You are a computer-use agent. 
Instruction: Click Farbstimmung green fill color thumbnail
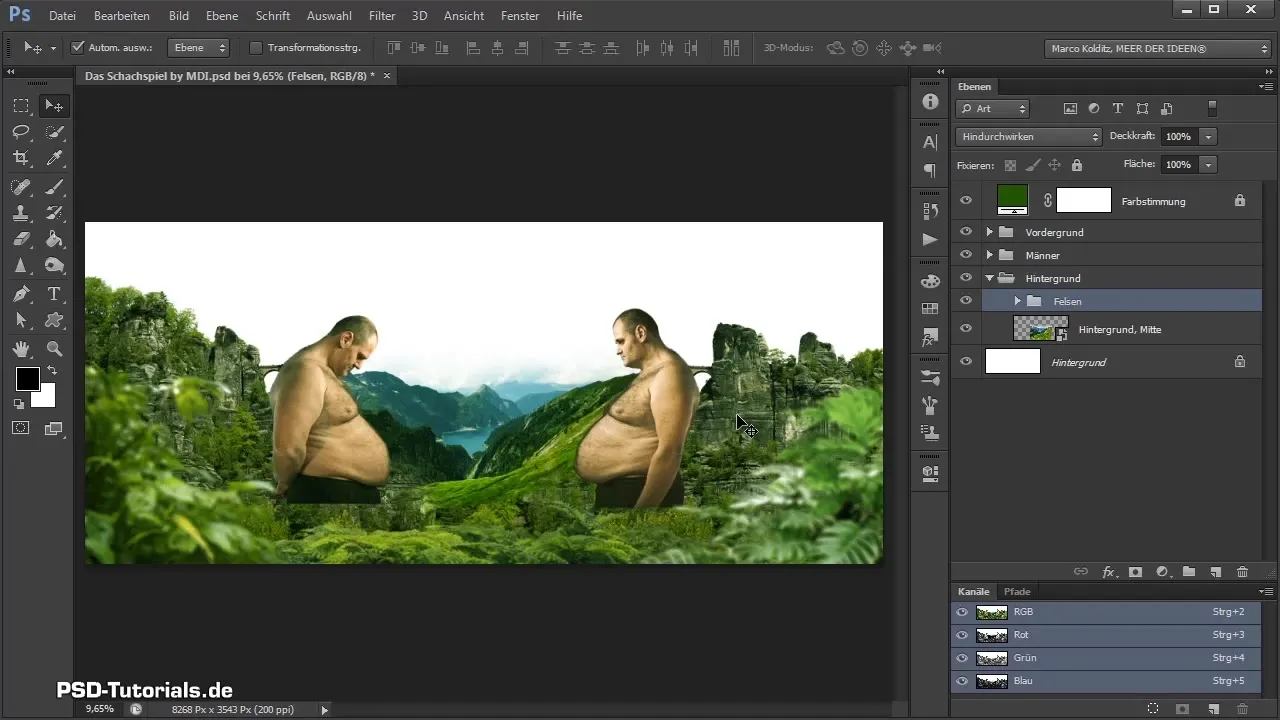(x=1013, y=200)
